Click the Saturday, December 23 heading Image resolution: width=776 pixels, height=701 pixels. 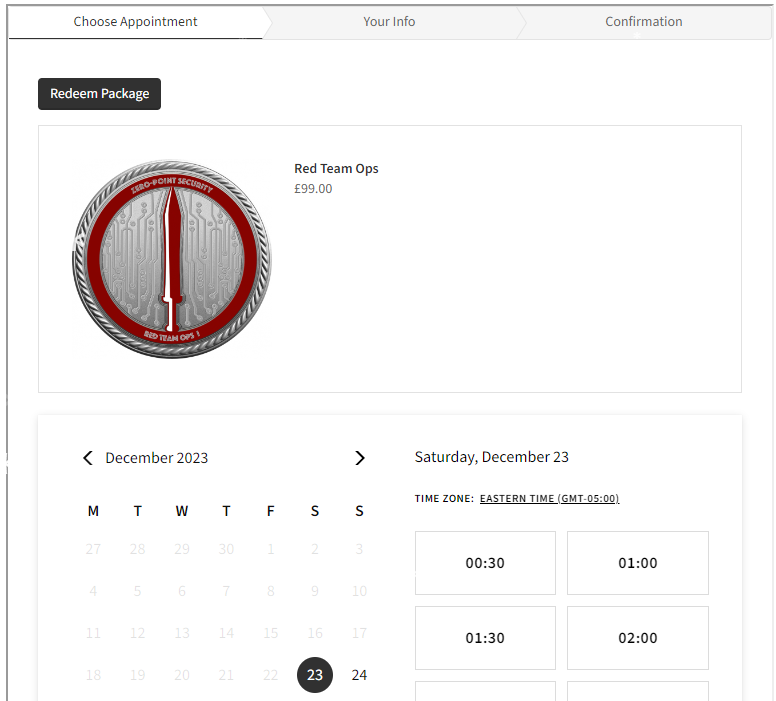pyautogui.click(x=491, y=457)
